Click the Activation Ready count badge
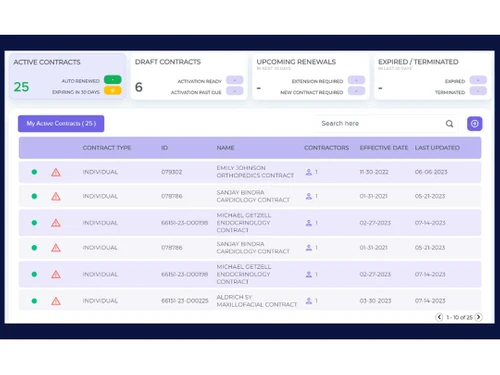Image resolution: width=500 pixels, height=375 pixels. click(235, 80)
